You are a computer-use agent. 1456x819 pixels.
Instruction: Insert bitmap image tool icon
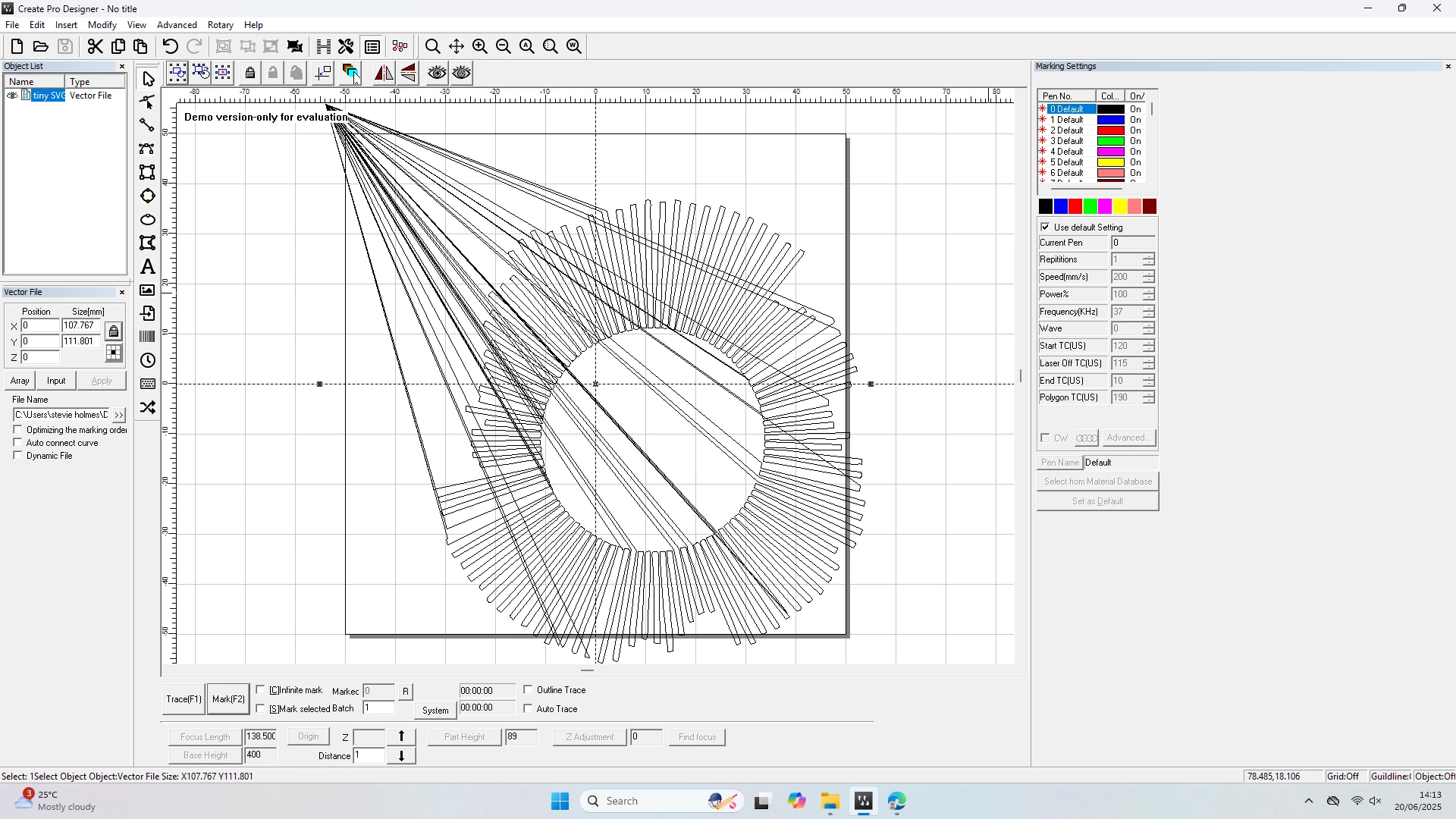(148, 290)
